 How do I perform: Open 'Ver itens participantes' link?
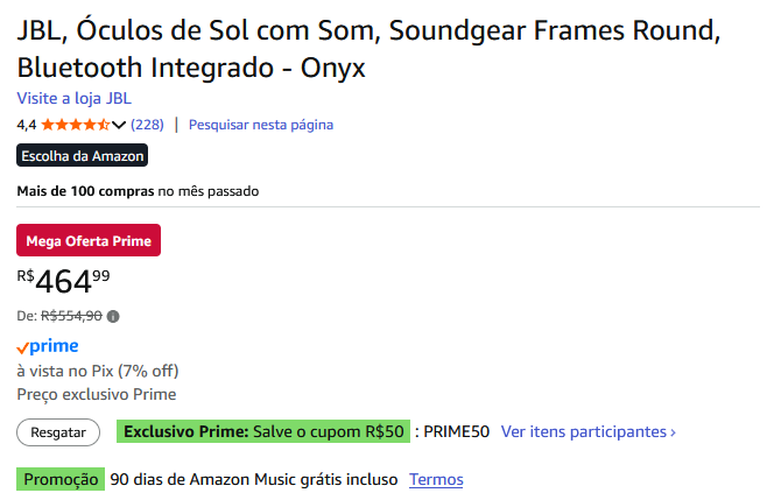coord(588,432)
